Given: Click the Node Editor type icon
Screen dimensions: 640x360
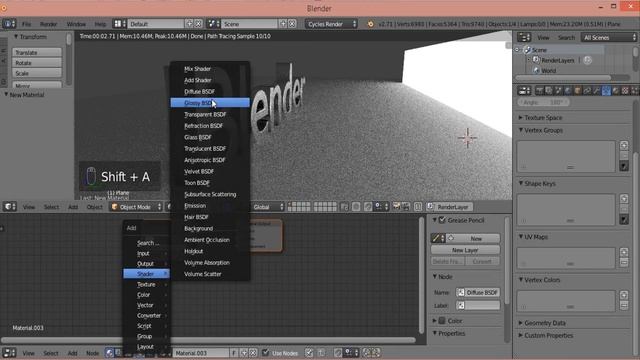Looking at the screenshot, I should pos(9,353).
